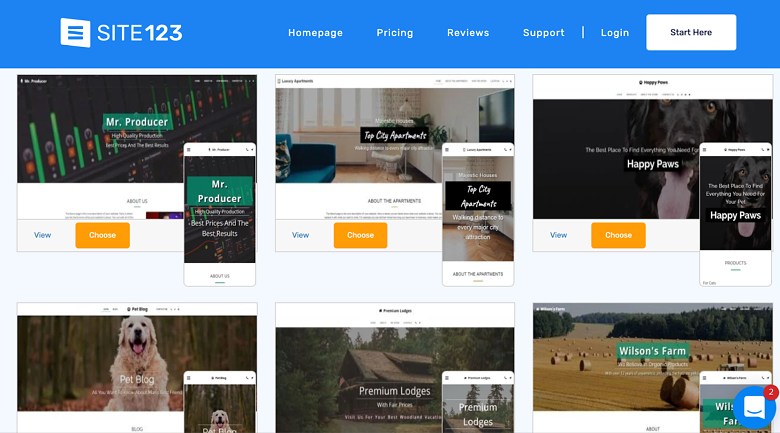Choose the Mr. Producer template
The height and width of the screenshot is (433, 780).
pos(102,235)
